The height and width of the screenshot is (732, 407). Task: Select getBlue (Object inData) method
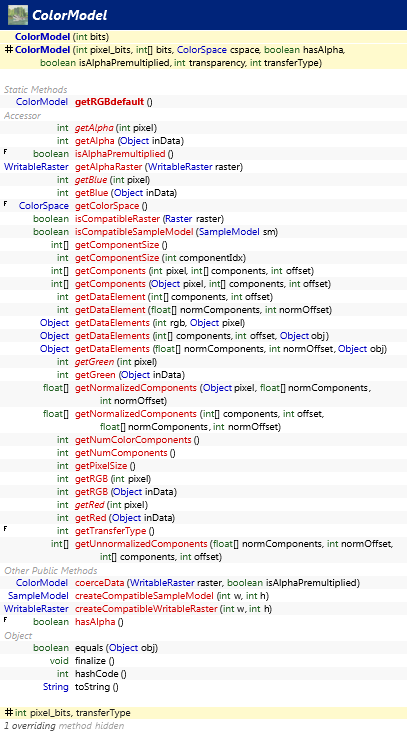click(x=126, y=193)
